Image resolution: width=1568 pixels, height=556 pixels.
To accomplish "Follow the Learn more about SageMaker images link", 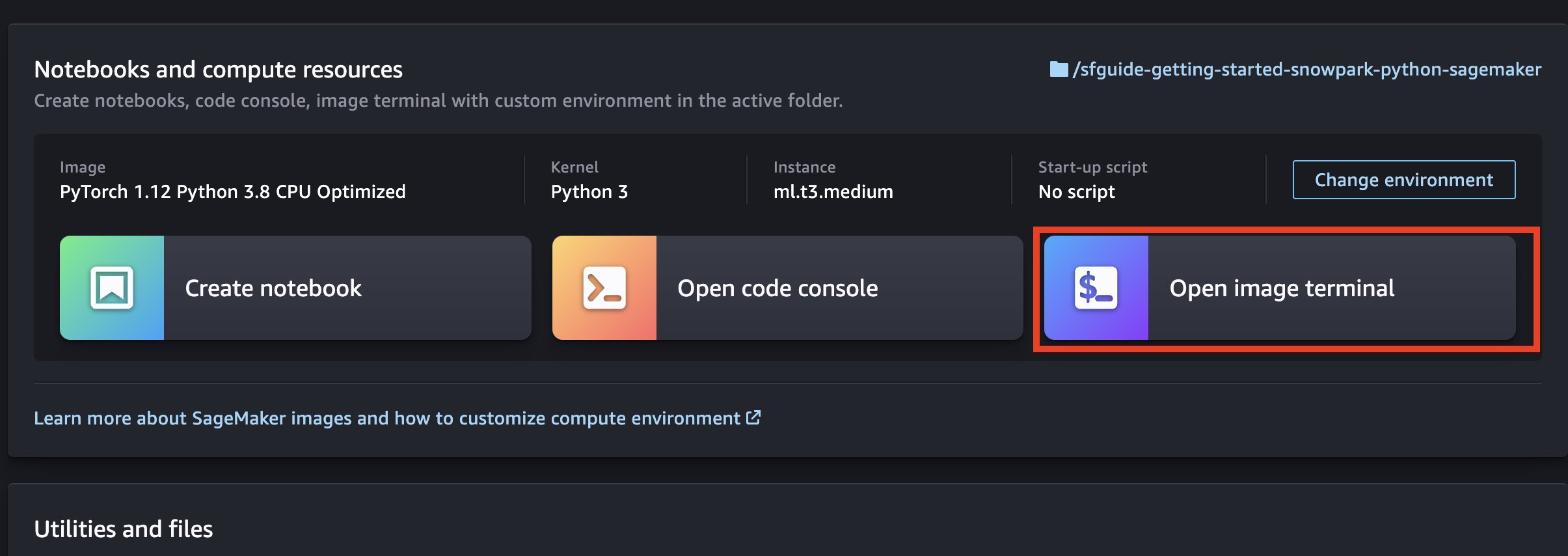I will (x=386, y=418).
